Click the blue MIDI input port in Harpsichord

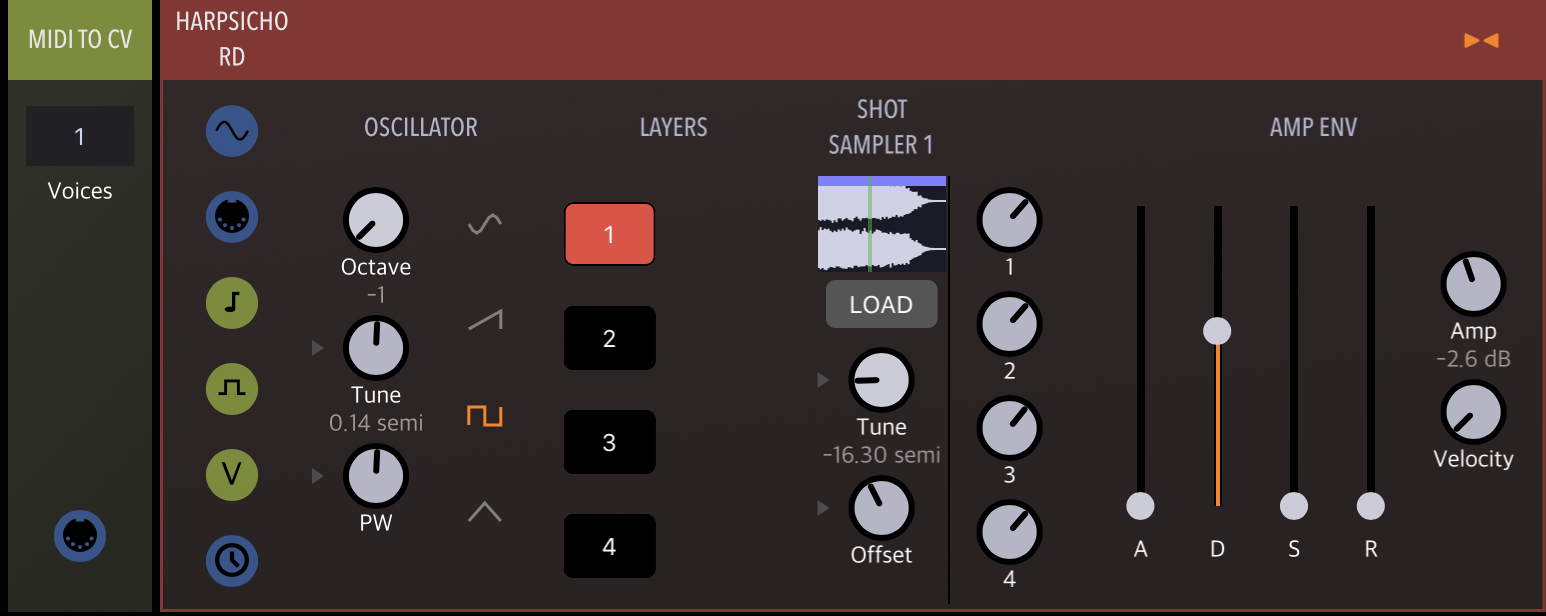232,215
